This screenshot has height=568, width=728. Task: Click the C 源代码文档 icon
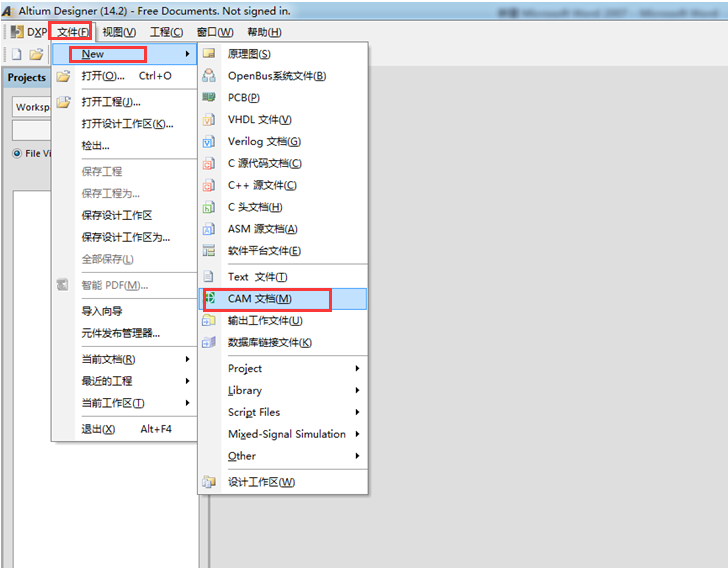pos(209,163)
